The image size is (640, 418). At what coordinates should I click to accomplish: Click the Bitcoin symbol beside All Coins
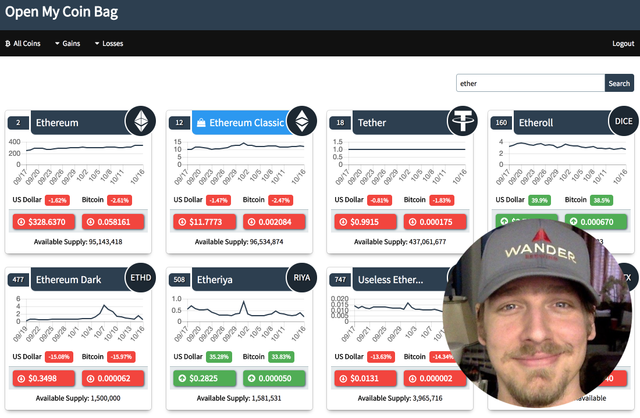click(8, 43)
